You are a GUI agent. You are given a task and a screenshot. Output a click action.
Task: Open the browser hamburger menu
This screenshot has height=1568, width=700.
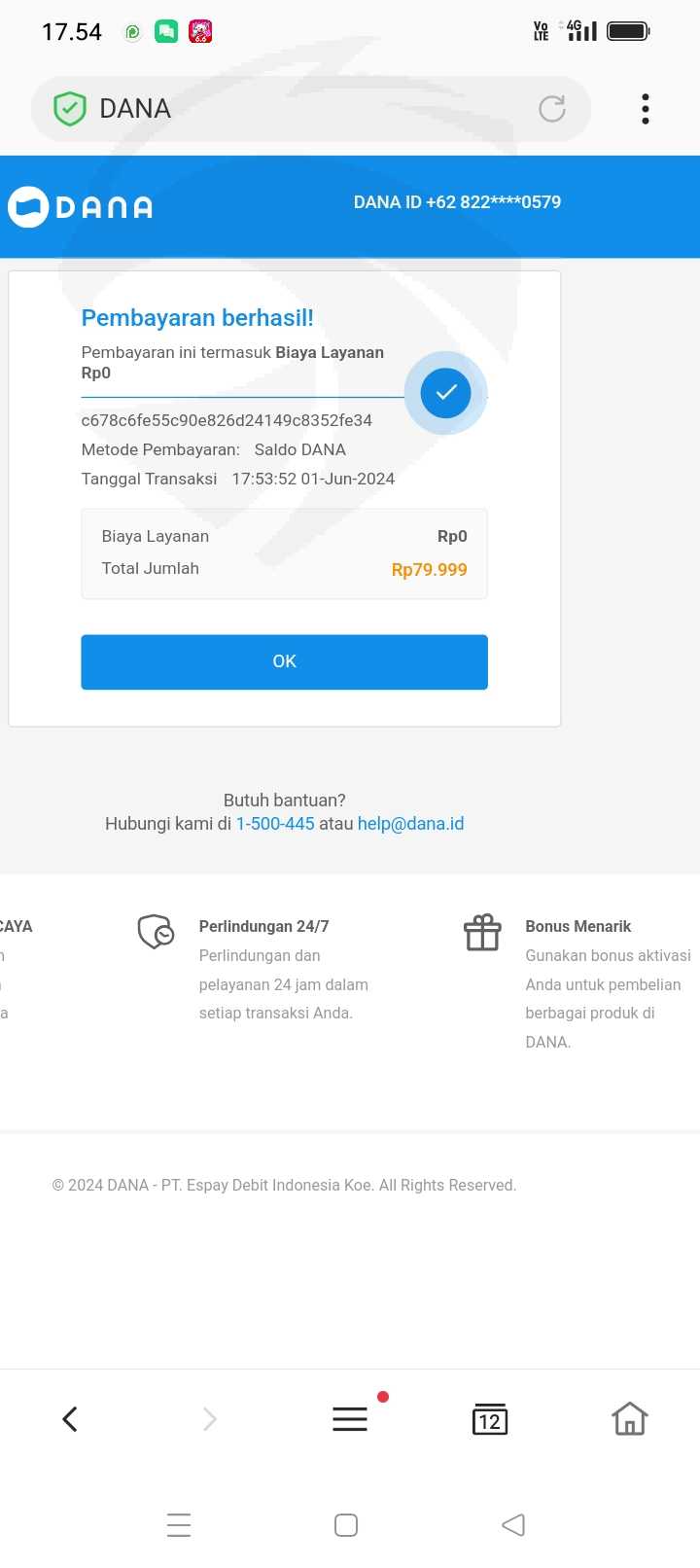[350, 1419]
